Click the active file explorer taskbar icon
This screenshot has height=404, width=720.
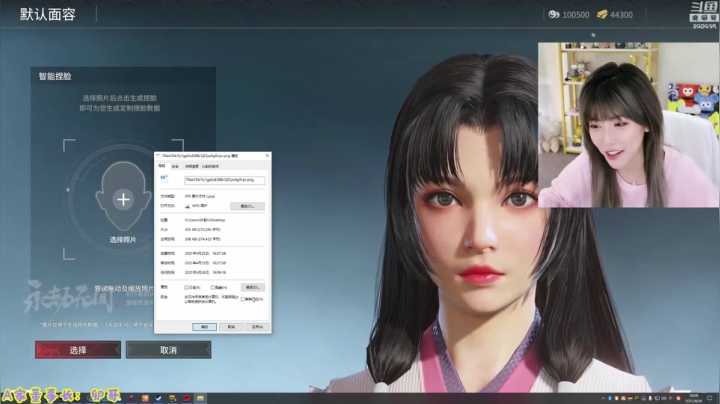pos(200,398)
